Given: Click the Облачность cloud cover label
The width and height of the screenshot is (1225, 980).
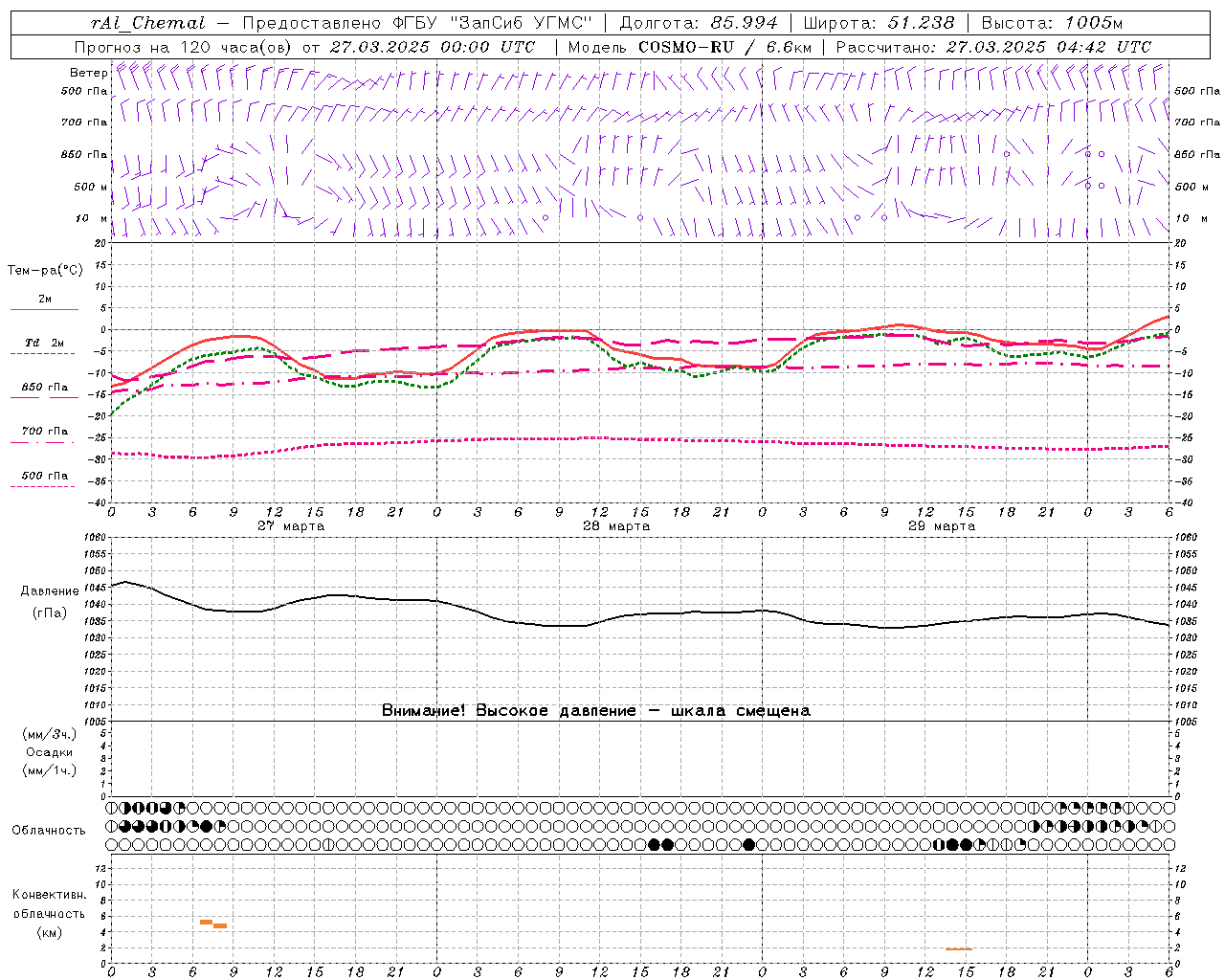Looking at the screenshot, I should click(49, 830).
